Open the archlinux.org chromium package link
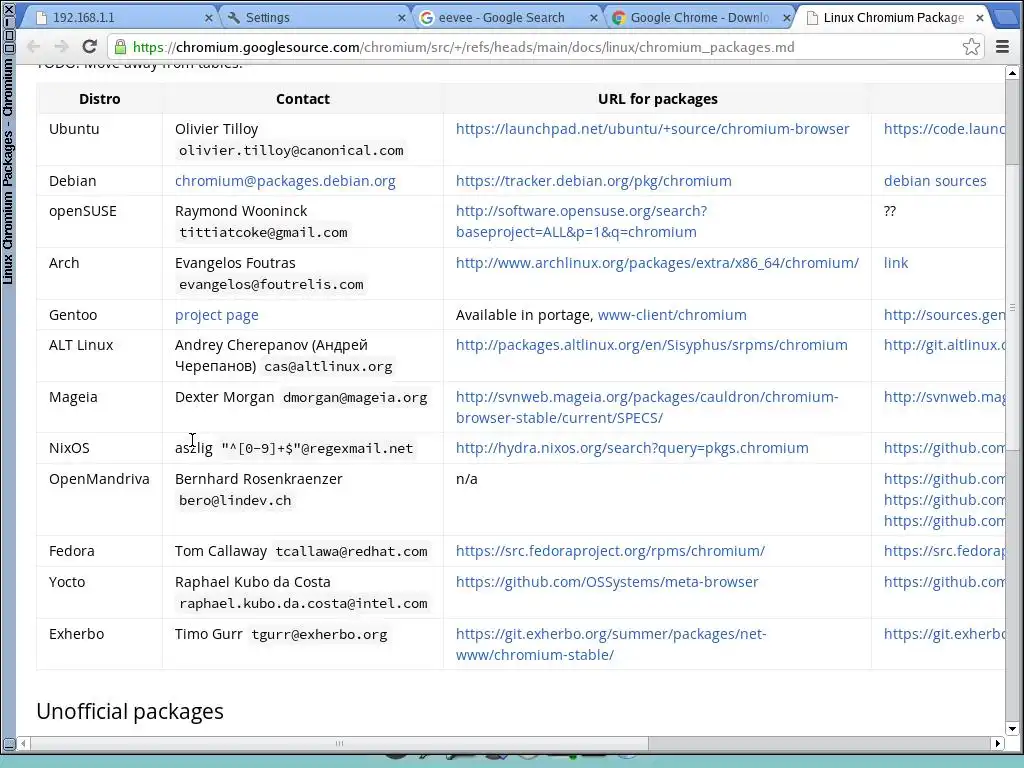The width and height of the screenshot is (1024, 768). coord(657,263)
